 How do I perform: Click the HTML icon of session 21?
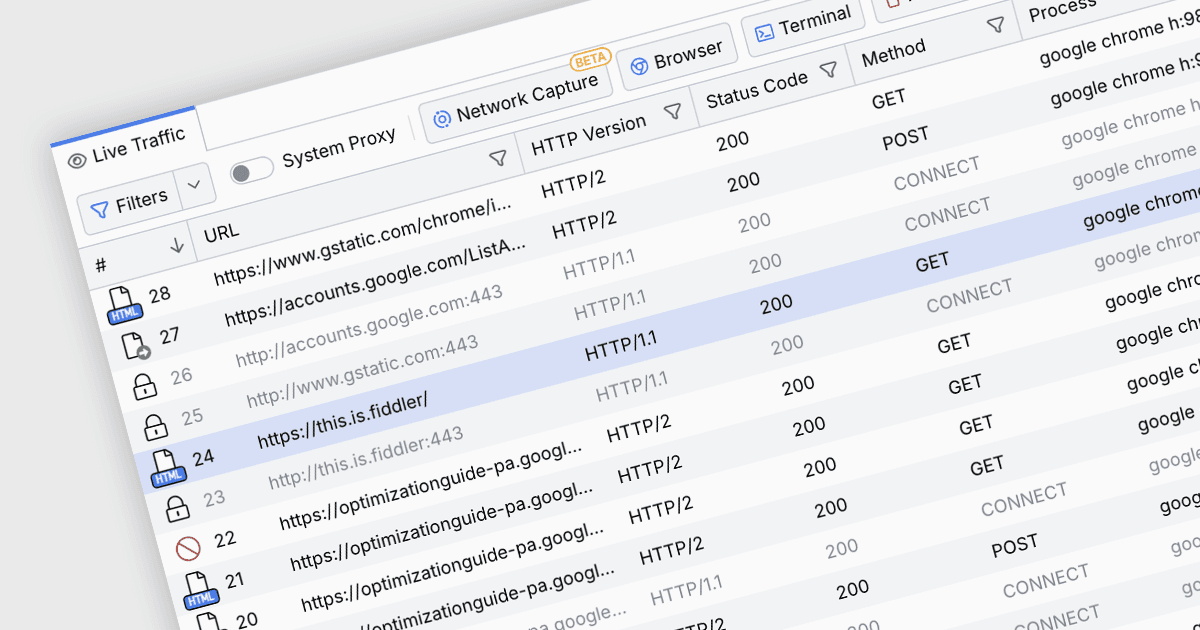point(201,590)
